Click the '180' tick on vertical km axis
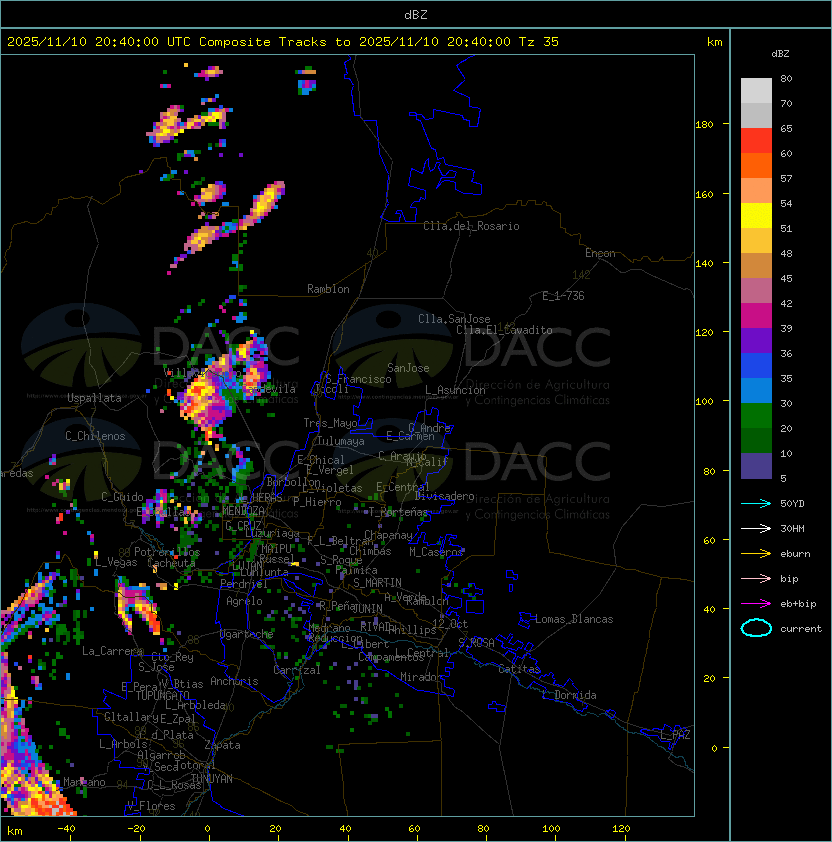Image resolution: width=832 pixels, height=842 pixels. [704, 125]
